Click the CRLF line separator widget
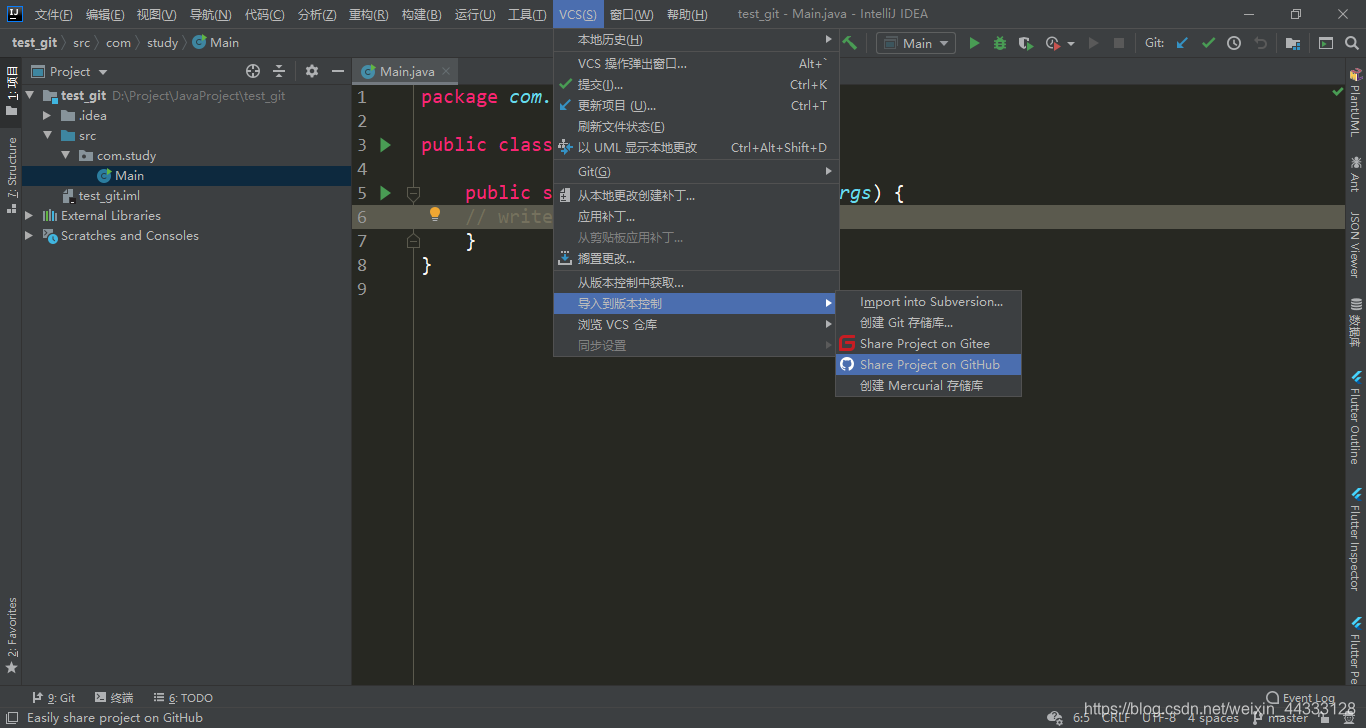This screenshot has width=1366, height=728. (1116, 718)
